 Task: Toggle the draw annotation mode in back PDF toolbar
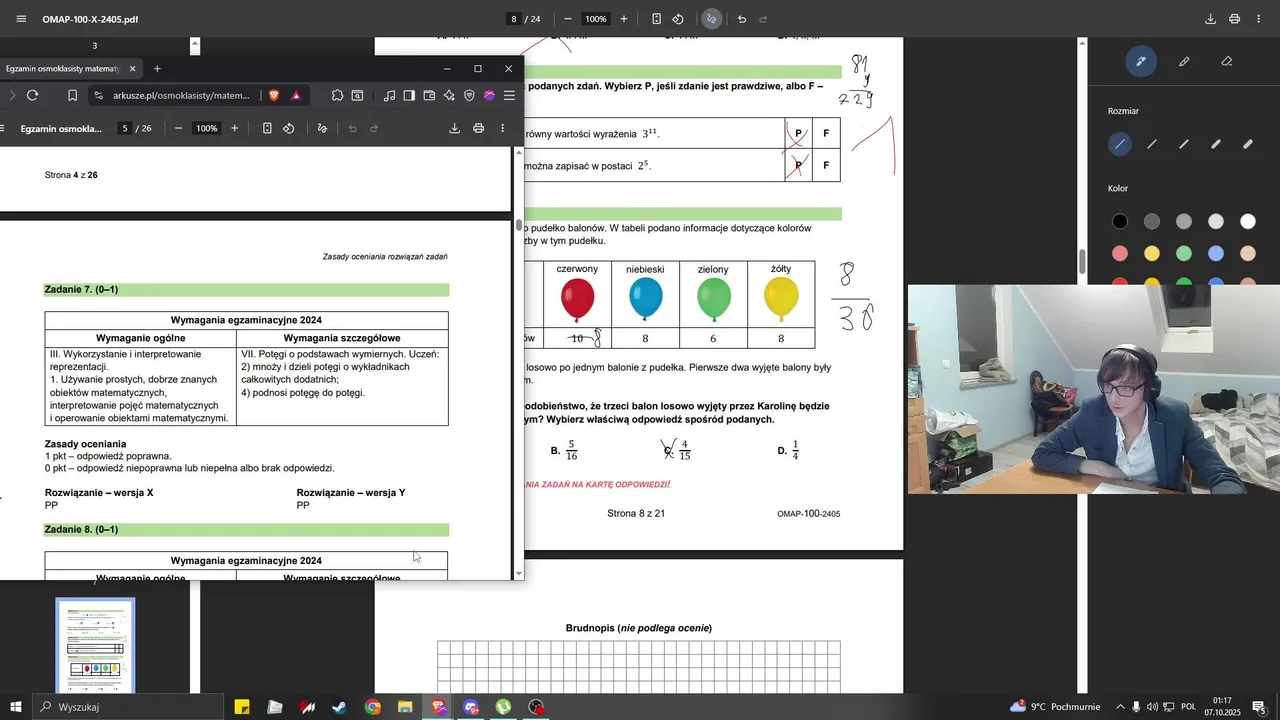(x=712, y=19)
